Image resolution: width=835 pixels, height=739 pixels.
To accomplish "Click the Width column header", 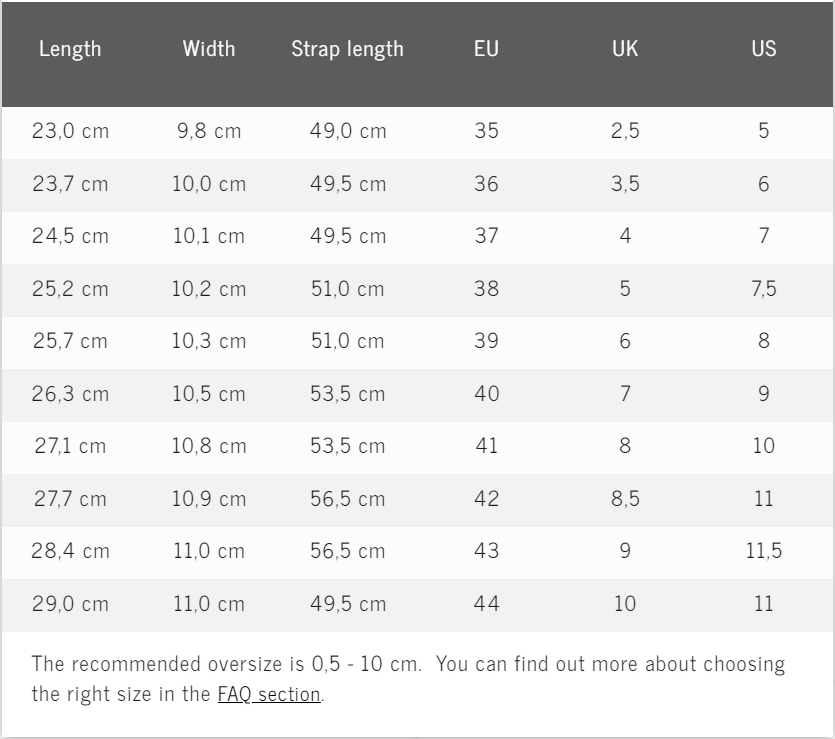I will (x=209, y=49).
